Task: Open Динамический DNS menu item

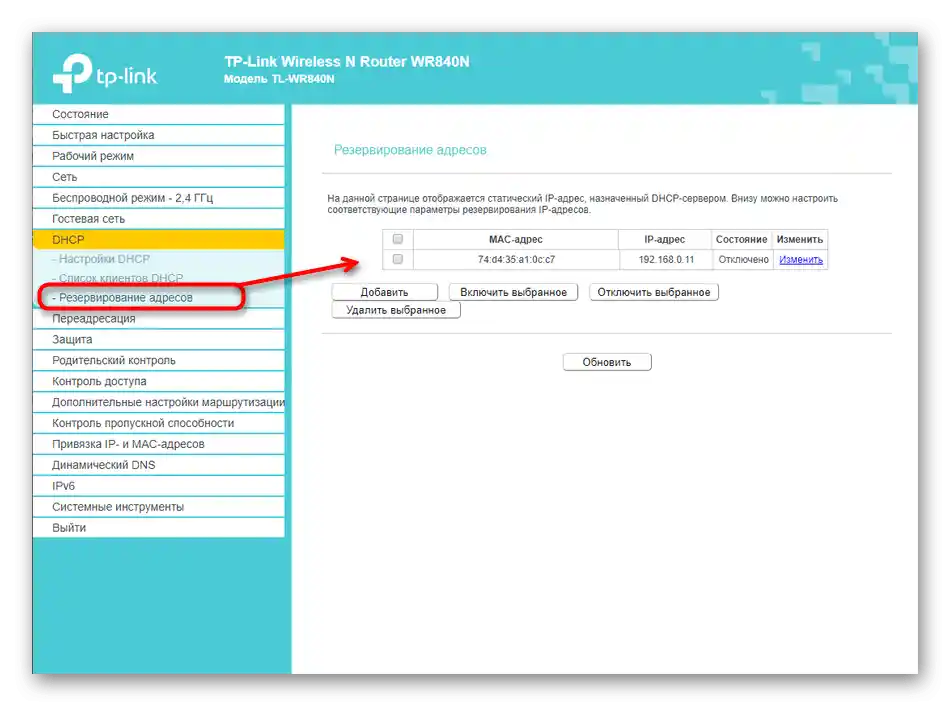Action: 159,465
